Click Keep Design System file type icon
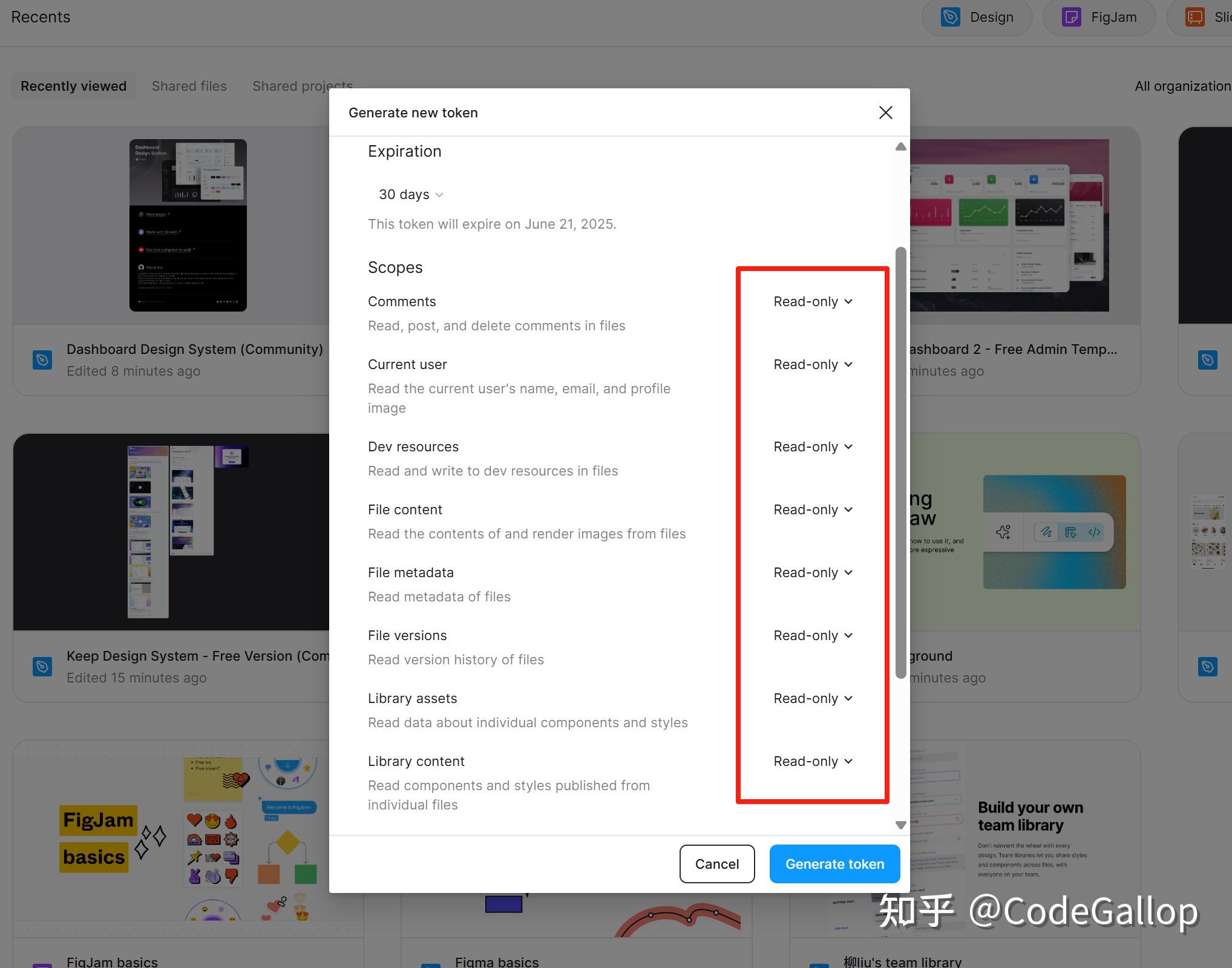The width and height of the screenshot is (1232, 968). pyautogui.click(x=42, y=667)
